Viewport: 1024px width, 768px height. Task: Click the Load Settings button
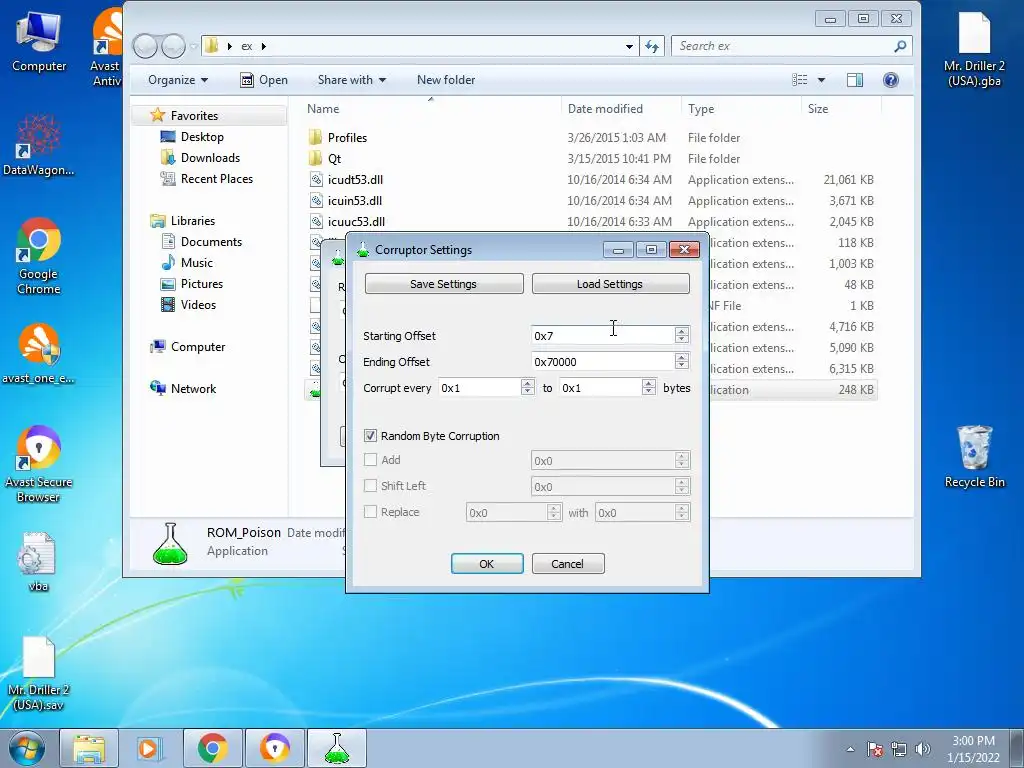pyautogui.click(x=611, y=284)
